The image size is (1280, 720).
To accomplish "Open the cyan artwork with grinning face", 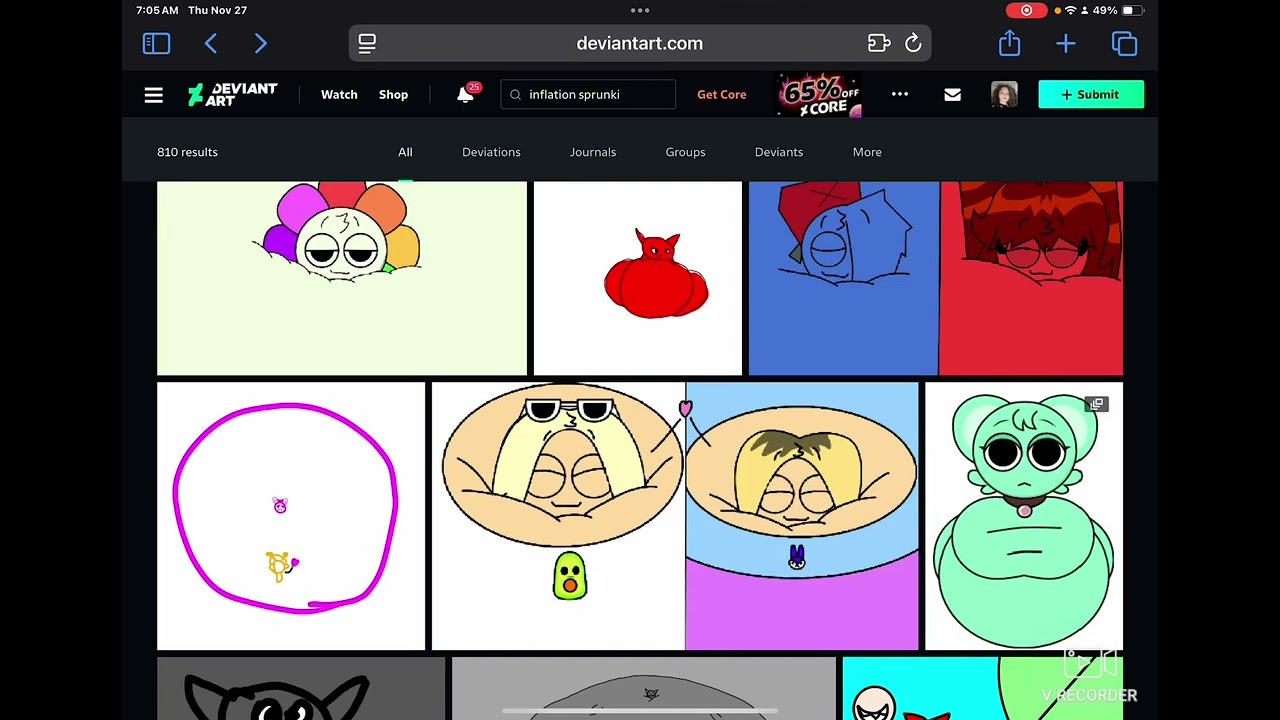I will click(983, 689).
